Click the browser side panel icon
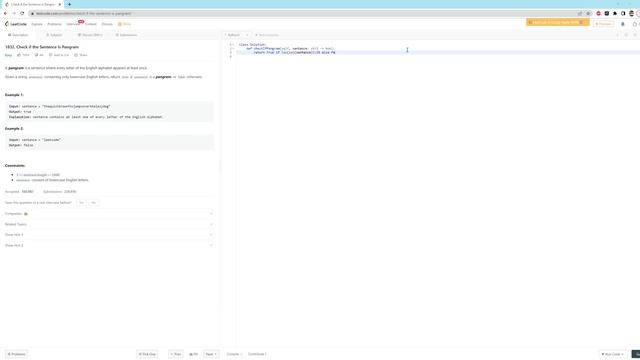 tap(623, 13)
